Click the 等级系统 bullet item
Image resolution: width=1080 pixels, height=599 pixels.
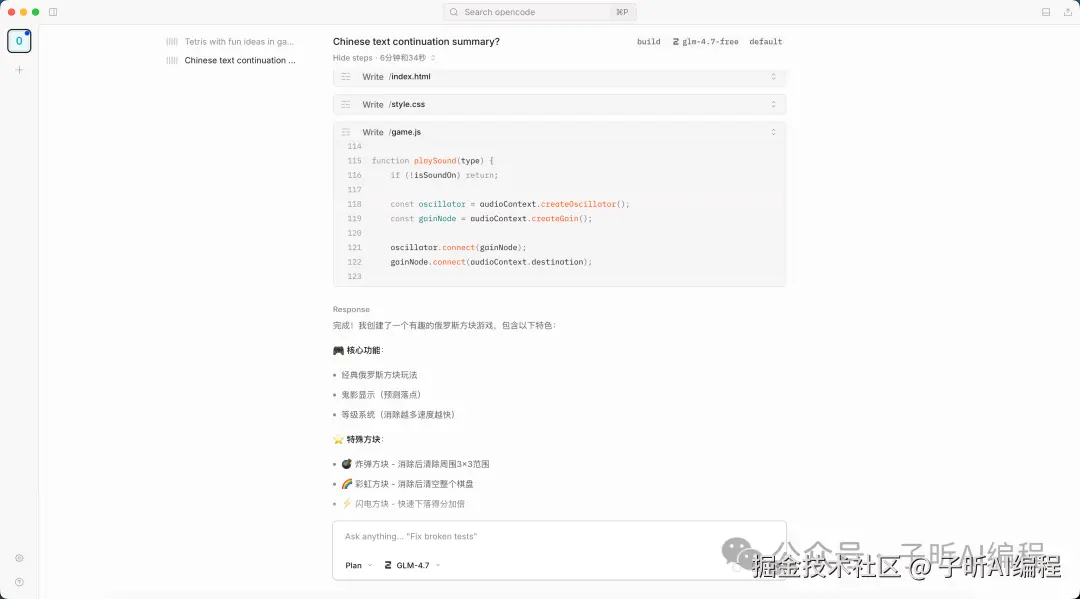coord(398,415)
